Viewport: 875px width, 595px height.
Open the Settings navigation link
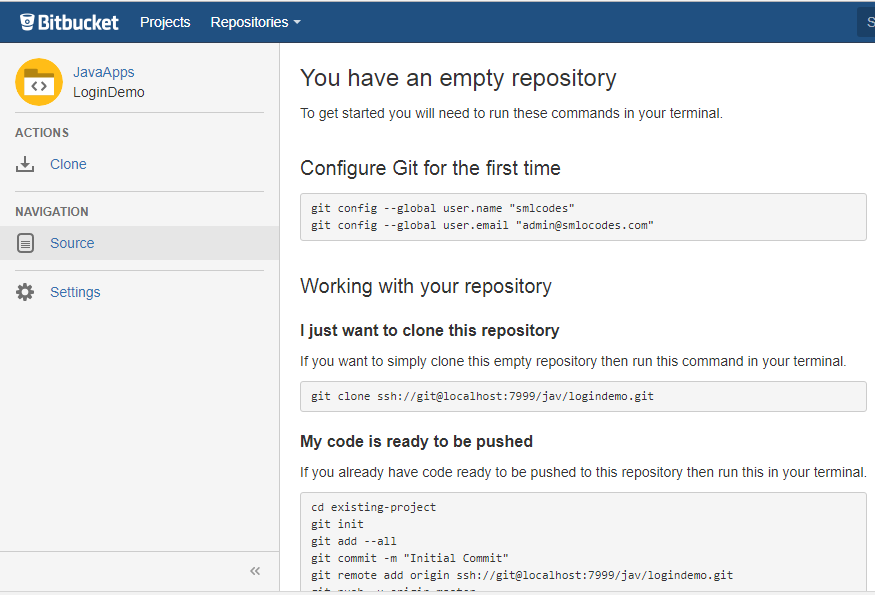pos(75,292)
